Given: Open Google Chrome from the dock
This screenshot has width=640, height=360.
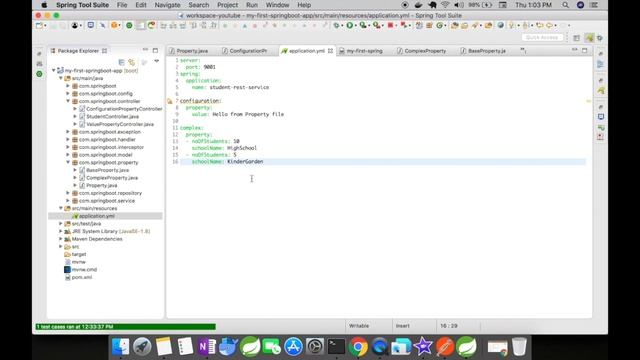Looking at the screenshot, I should coord(358,347).
